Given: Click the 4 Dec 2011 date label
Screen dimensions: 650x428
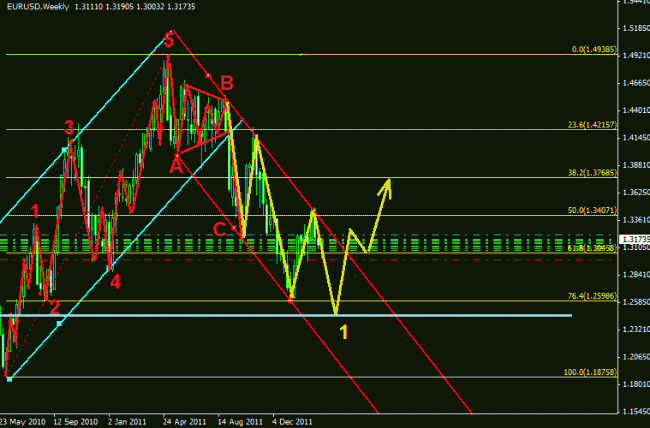Looking at the screenshot, I should [292, 422].
